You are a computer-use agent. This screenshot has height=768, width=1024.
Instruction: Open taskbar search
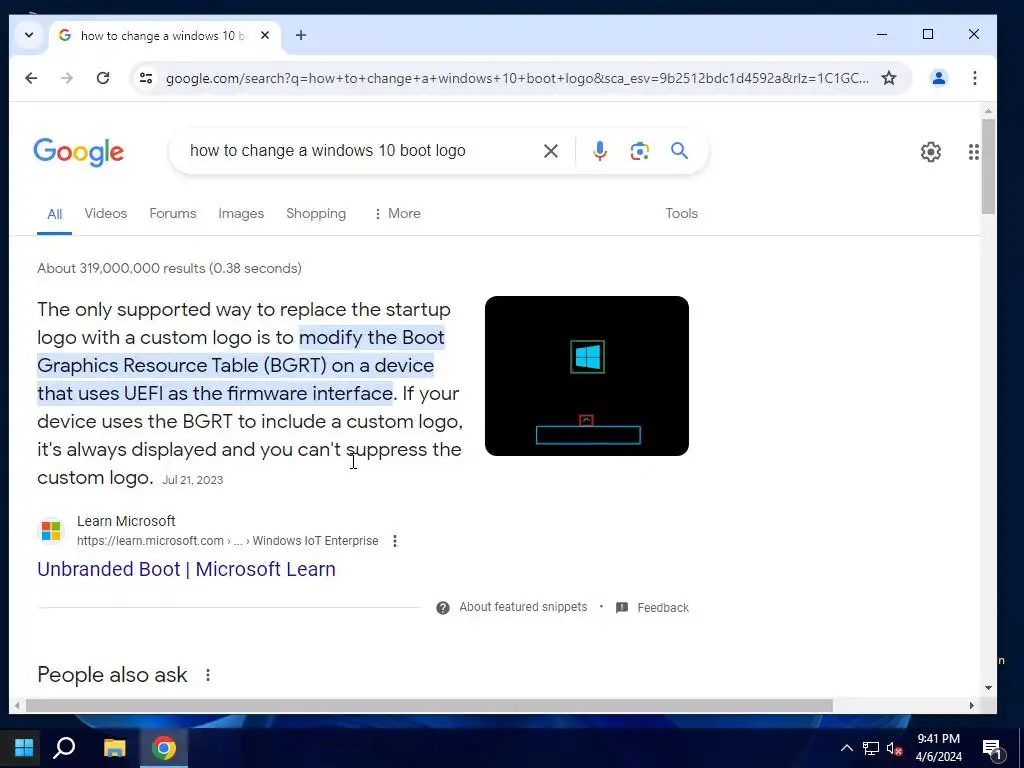[x=64, y=748]
